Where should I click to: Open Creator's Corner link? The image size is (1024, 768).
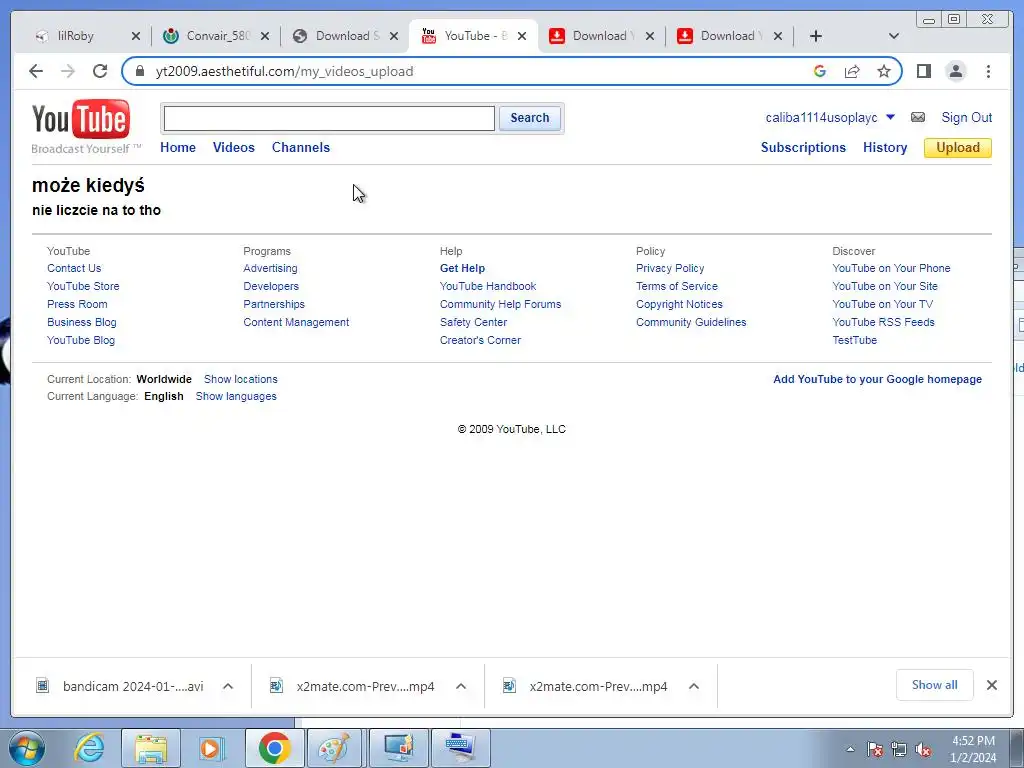pyautogui.click(x=480, y=340)
